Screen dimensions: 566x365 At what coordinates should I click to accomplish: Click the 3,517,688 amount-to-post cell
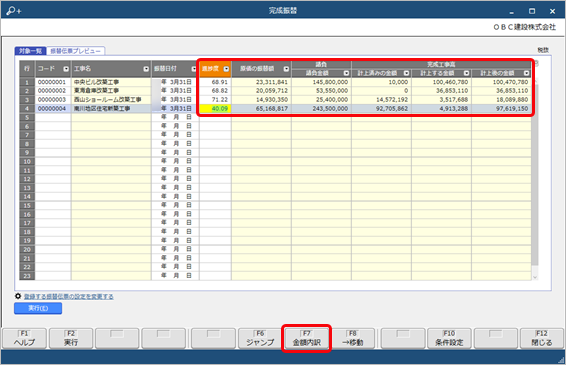(x=441, y=100)
